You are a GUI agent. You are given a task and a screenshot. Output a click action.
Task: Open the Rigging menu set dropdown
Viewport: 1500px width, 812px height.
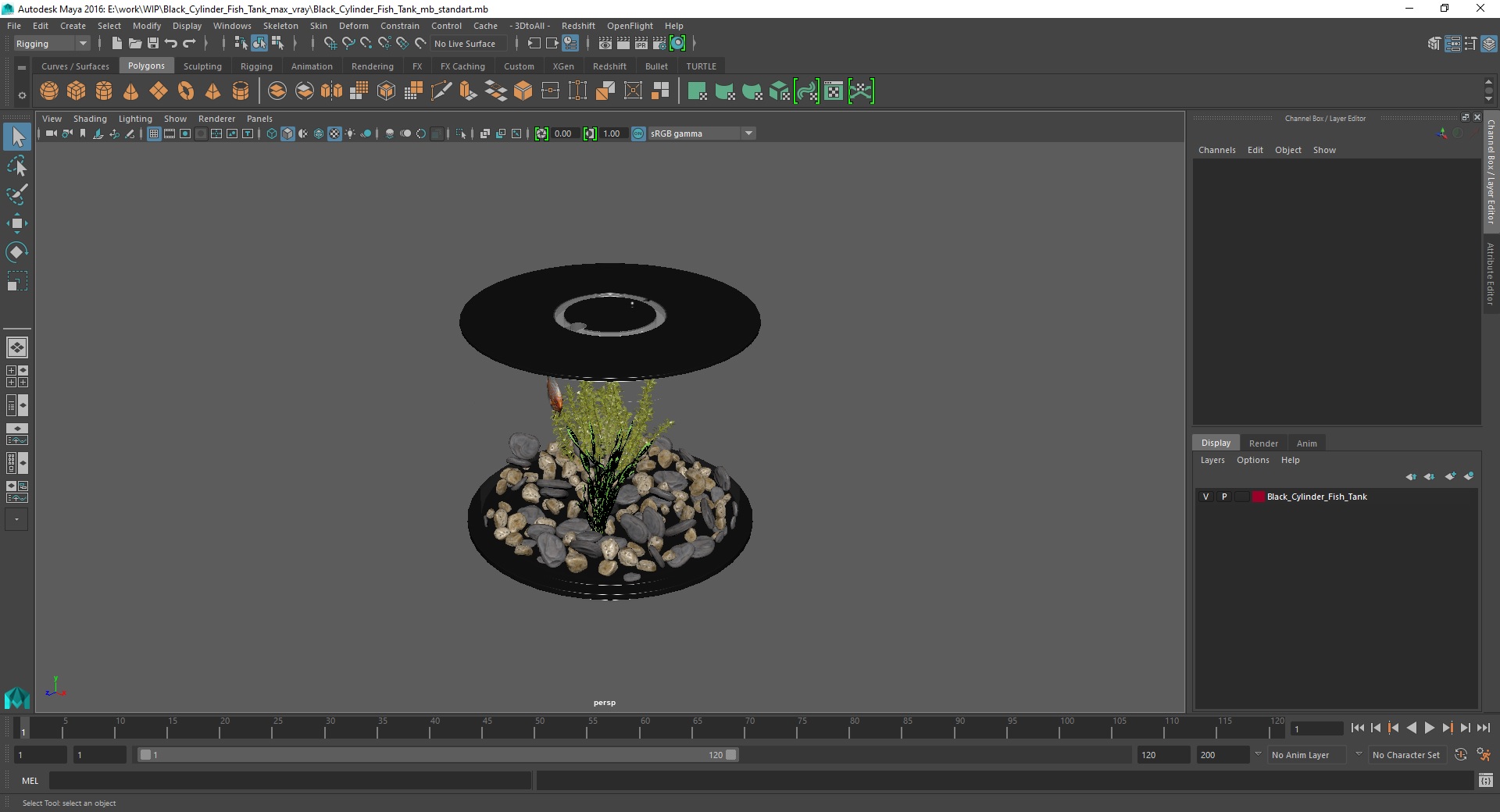pos(52,44)
